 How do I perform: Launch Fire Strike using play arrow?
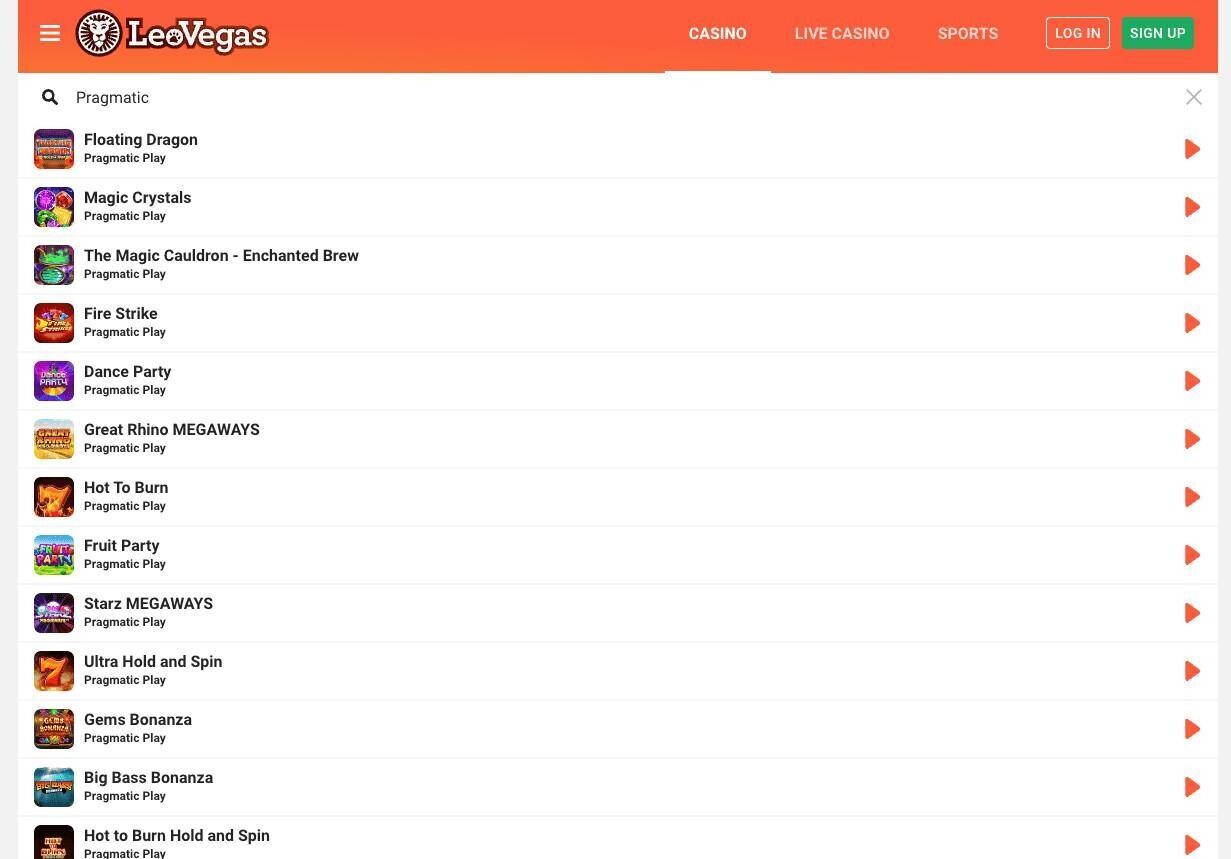(1191, 323)
